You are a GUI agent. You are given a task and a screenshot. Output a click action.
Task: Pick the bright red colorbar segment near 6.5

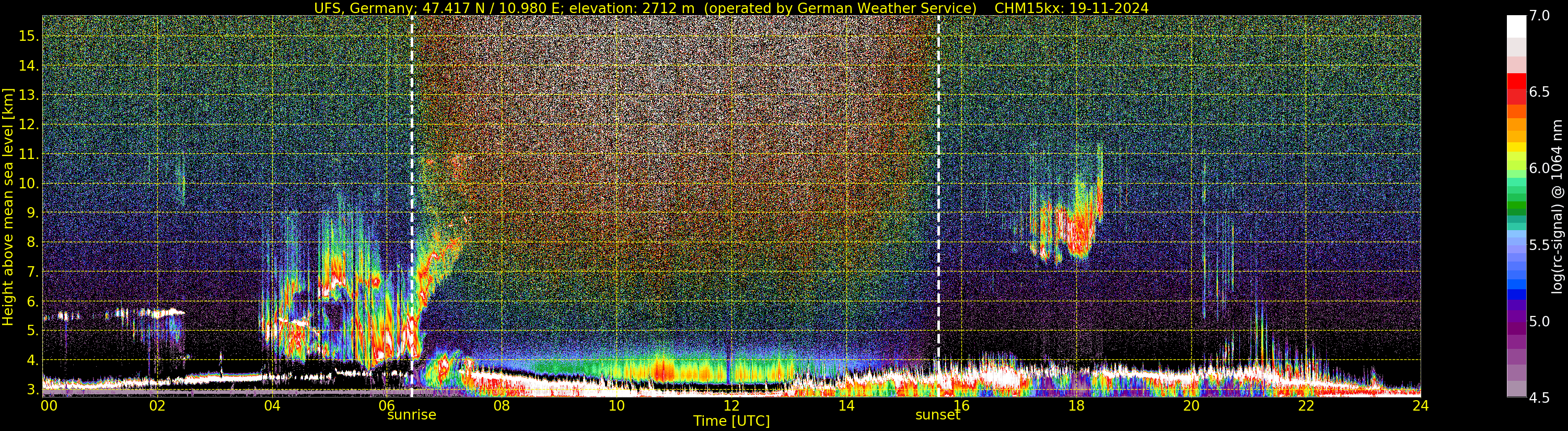[1516, 81]
